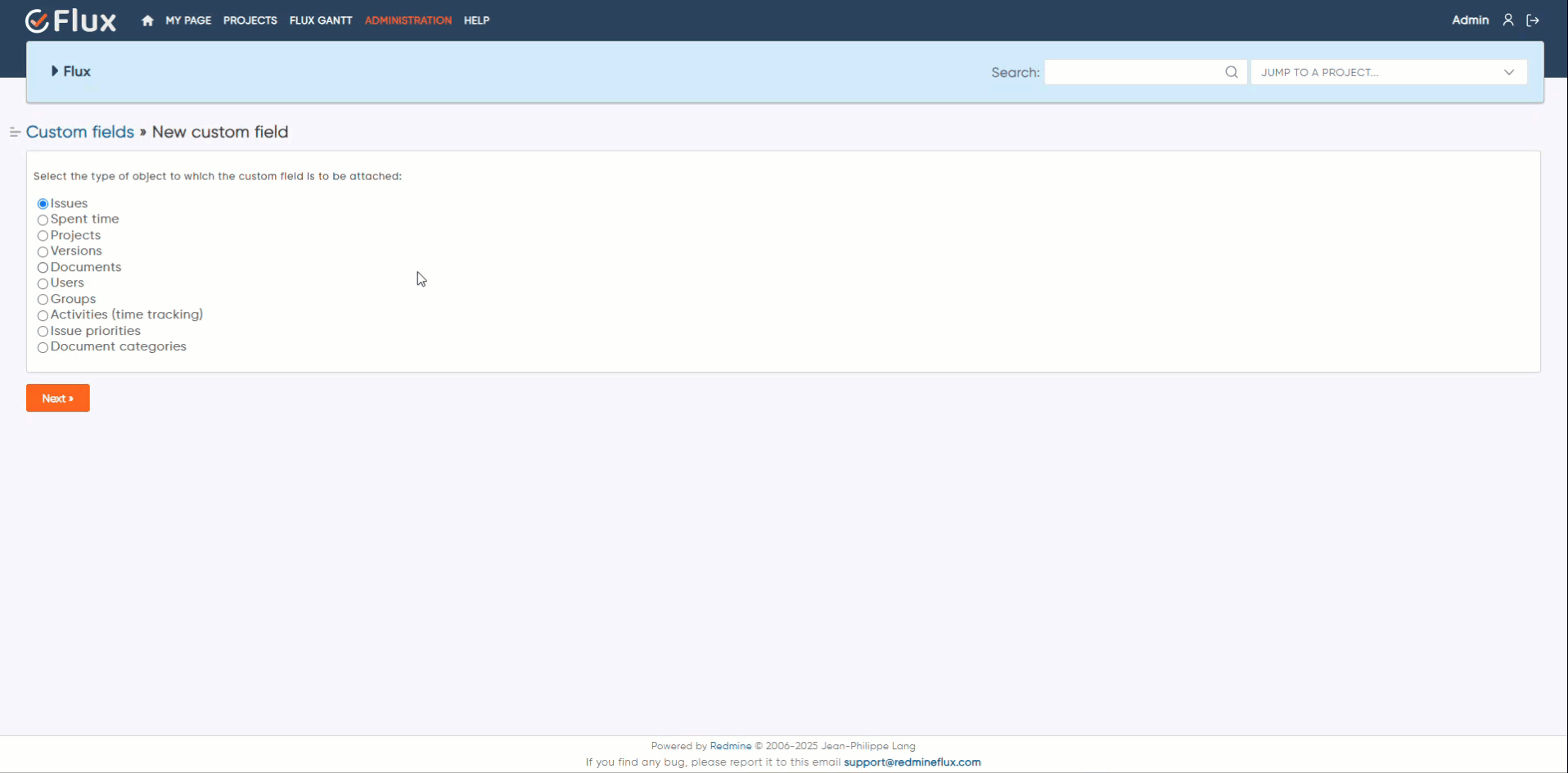Choose the Versions radio option

(x=43, y=251)
